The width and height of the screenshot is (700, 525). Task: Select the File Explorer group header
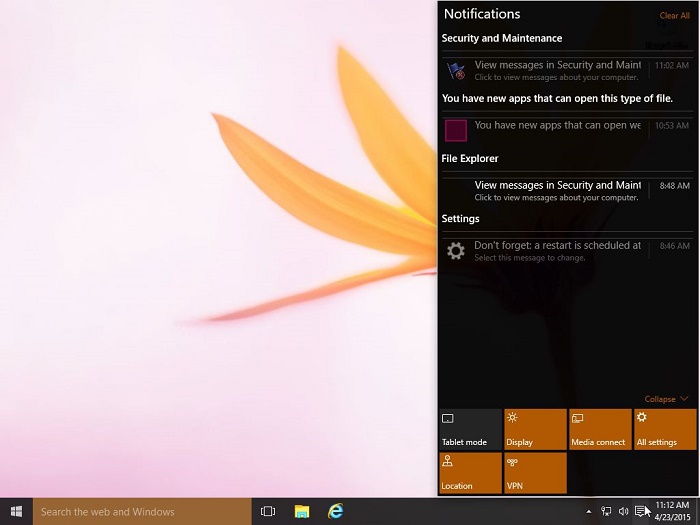470,158
